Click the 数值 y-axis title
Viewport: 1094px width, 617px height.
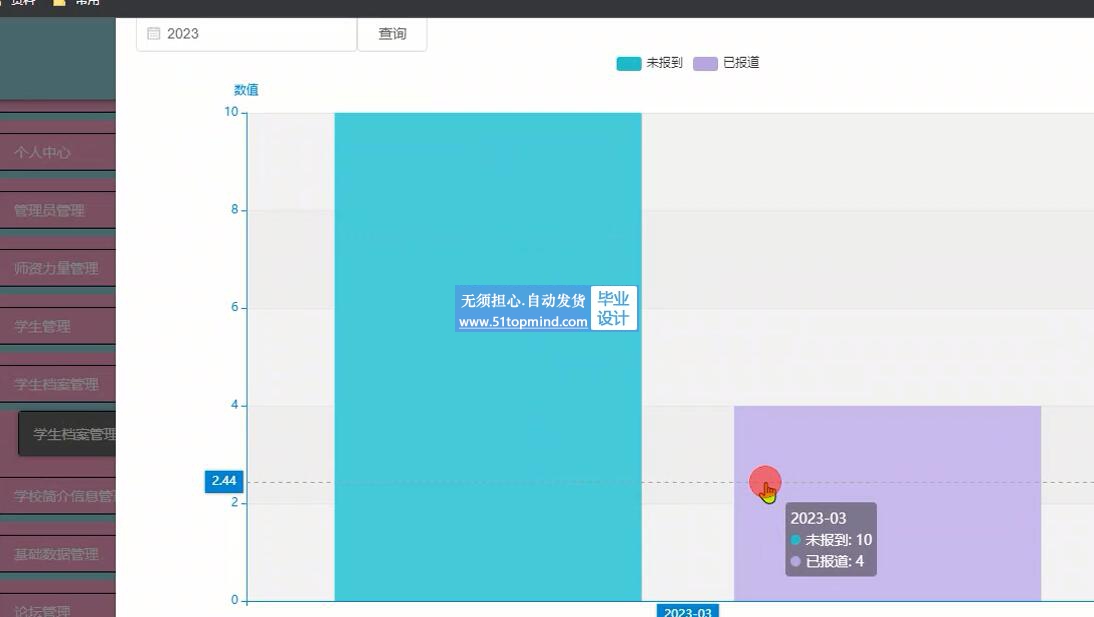246,89
